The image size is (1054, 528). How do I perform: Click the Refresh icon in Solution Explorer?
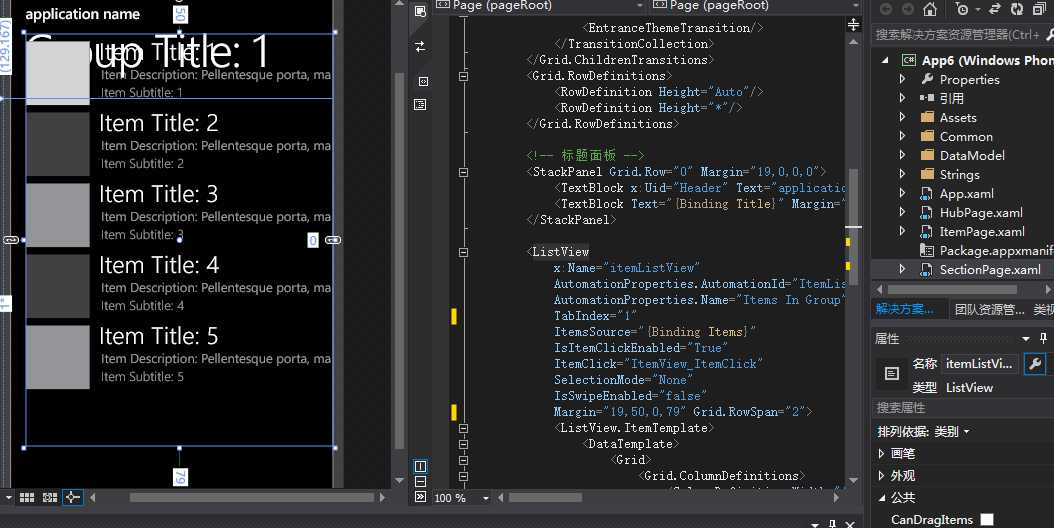[1017, 9]
